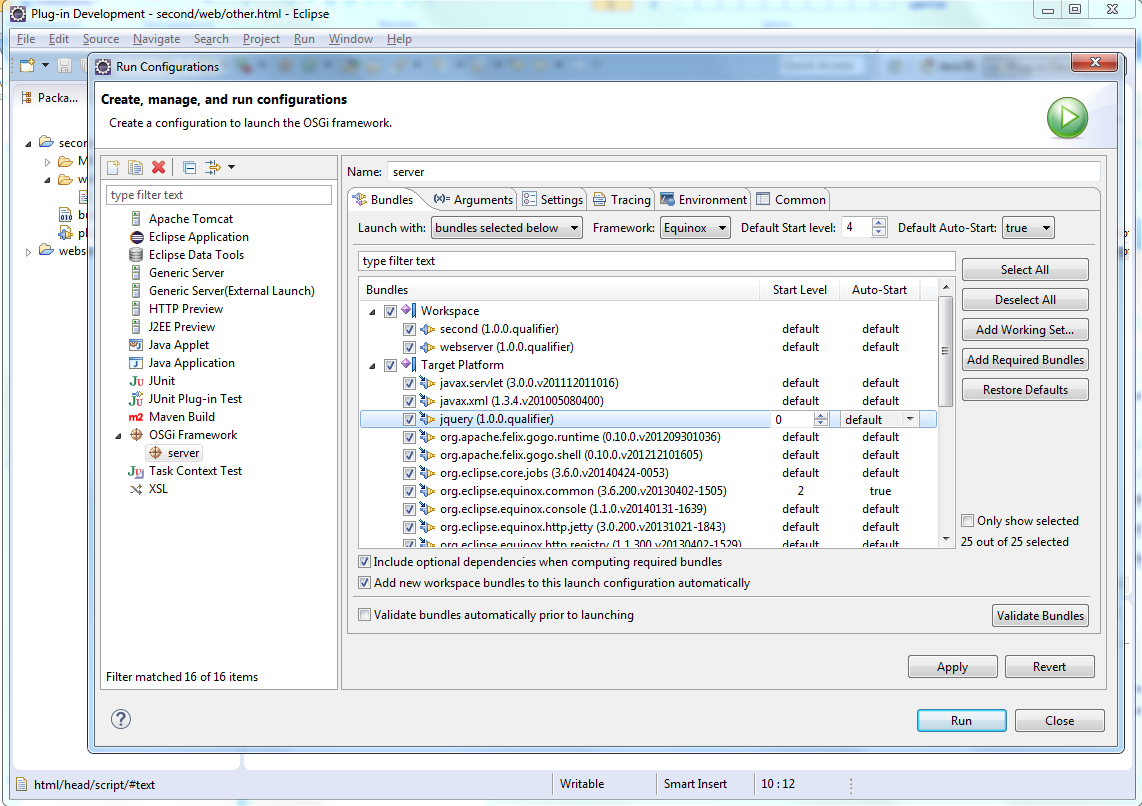Screen dimensions: 1142x806
Task: Click the bundles filter text field
Action: (656, 261)
